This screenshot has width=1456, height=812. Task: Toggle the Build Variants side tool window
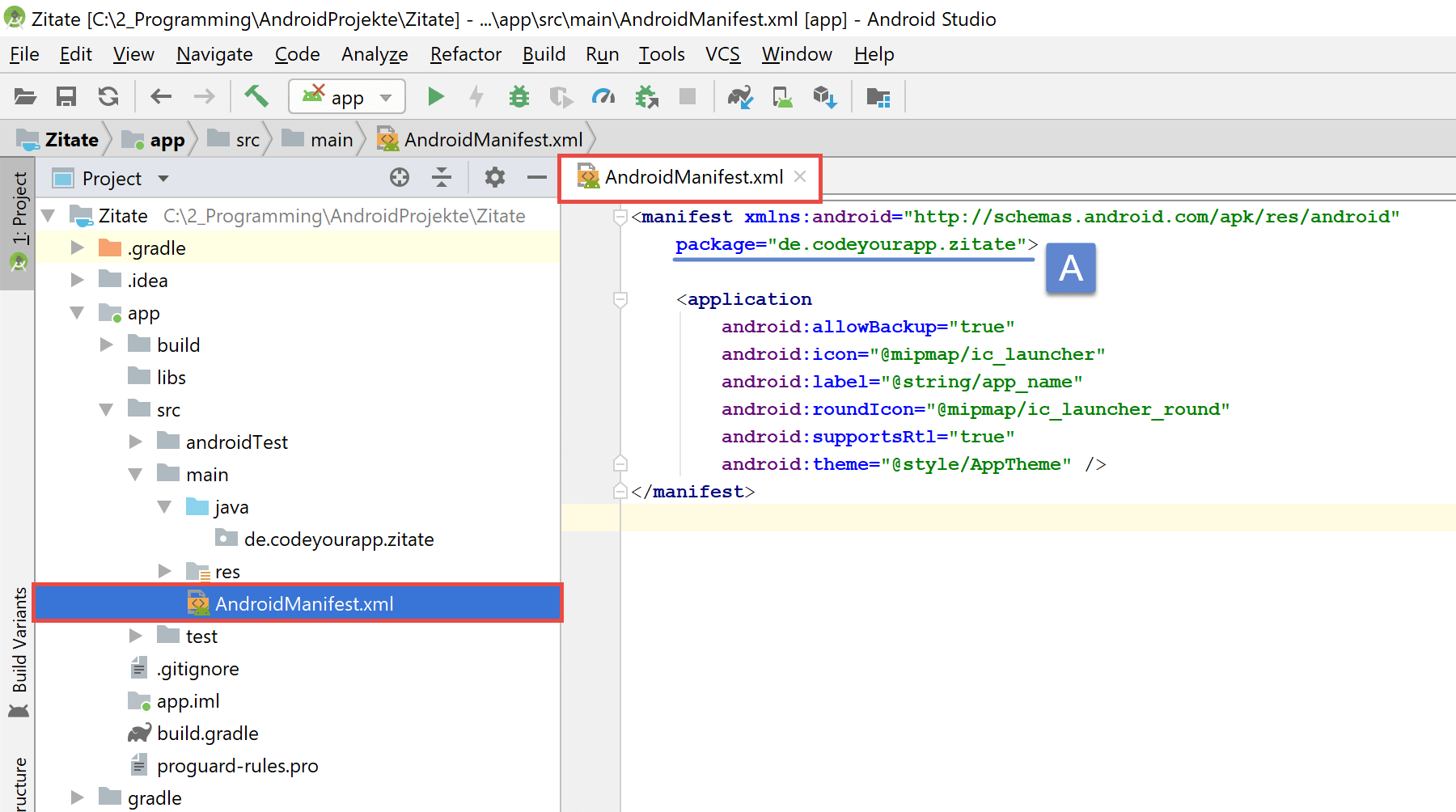point(18,652)
